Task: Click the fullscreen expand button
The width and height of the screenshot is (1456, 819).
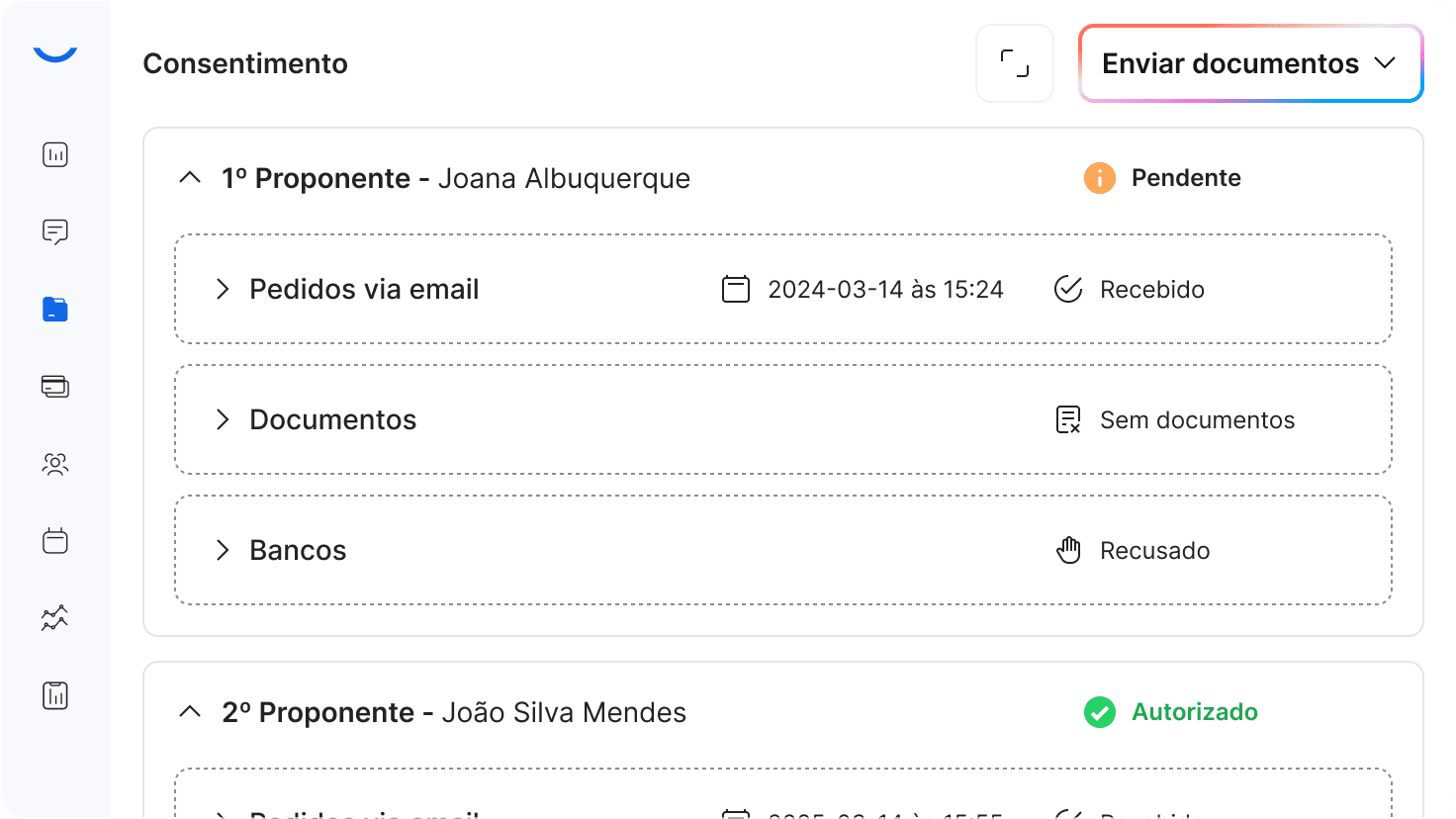Action: (1015, 63)
